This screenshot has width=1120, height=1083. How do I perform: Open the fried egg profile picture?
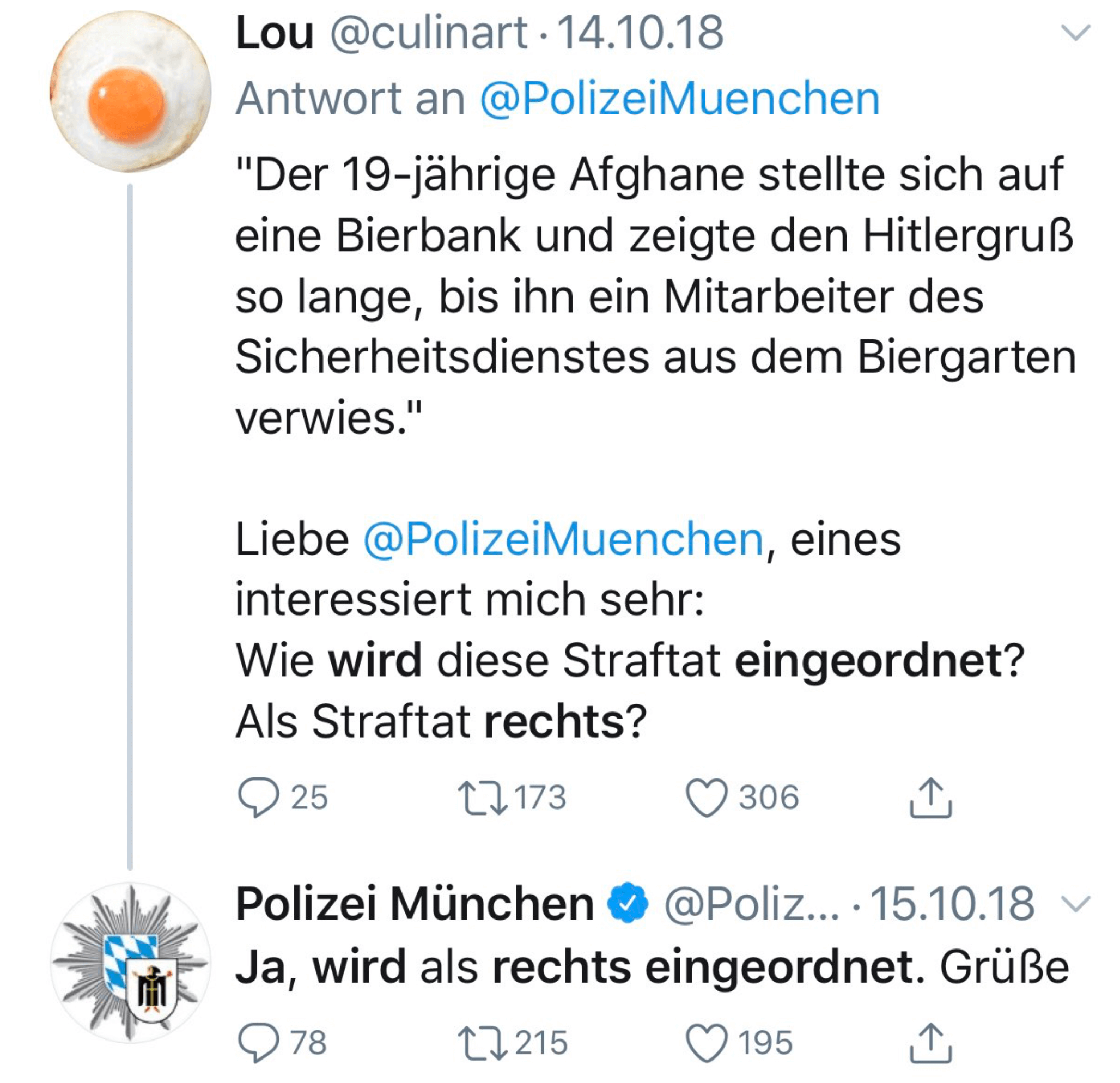[130, 92]
